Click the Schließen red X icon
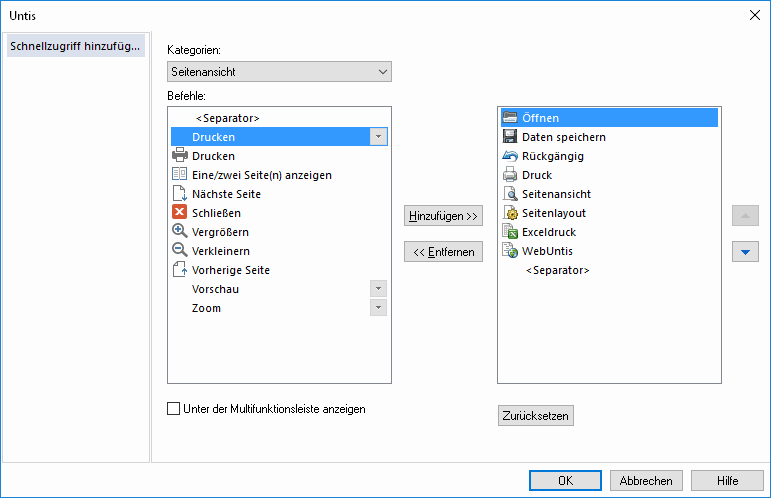Image resolution: width=771 pixels, height=498 pixels. pos(179,212)
